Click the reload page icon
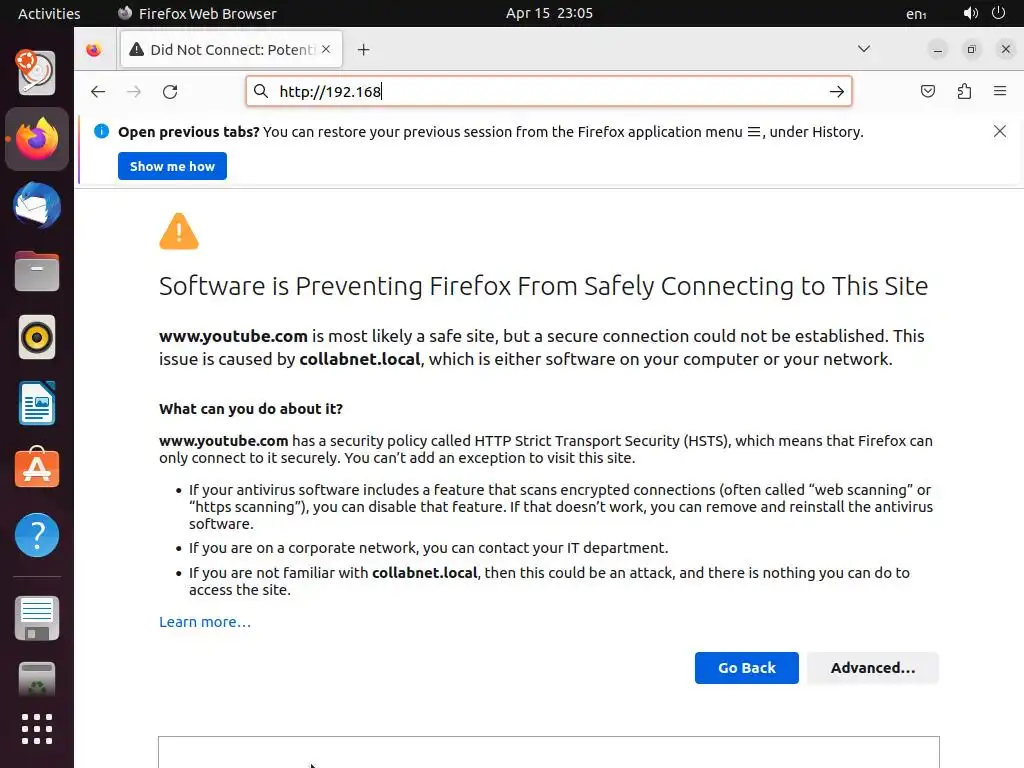Image resolution: width=1024 pixels, height=768 pixels. (x=170, y=92)
